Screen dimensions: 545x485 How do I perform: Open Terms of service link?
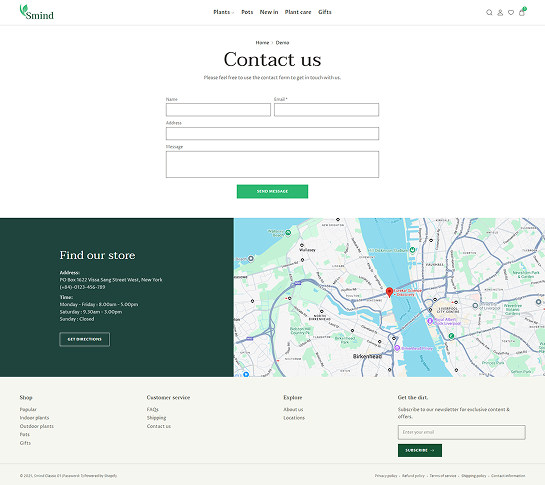(x=443, y=476)
